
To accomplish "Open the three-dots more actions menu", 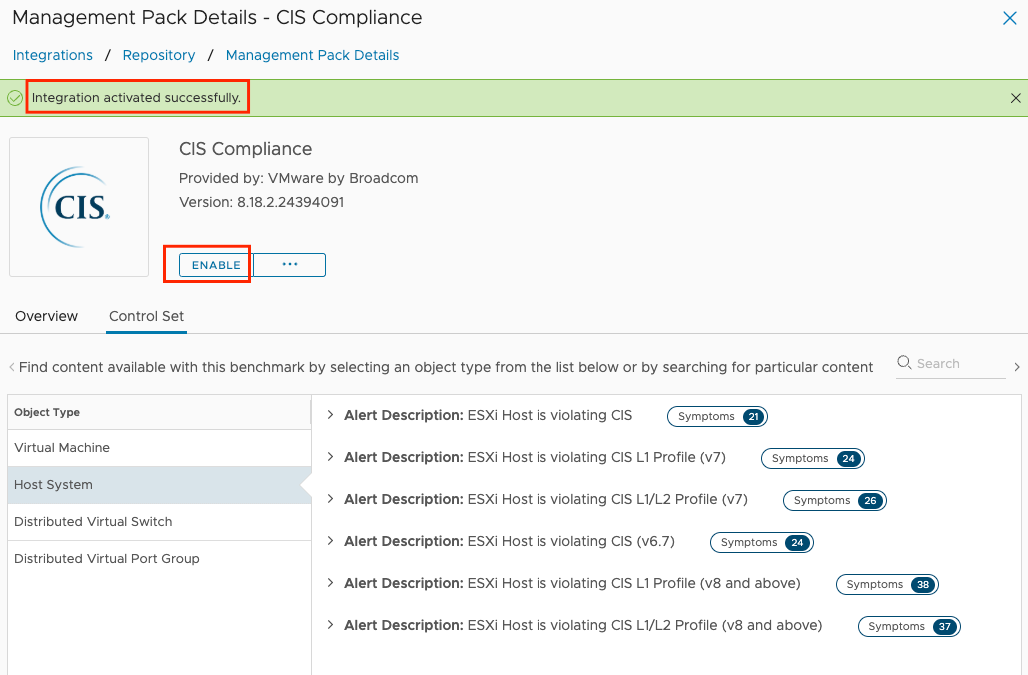I will pyautogui.click(x=290, y=265).
